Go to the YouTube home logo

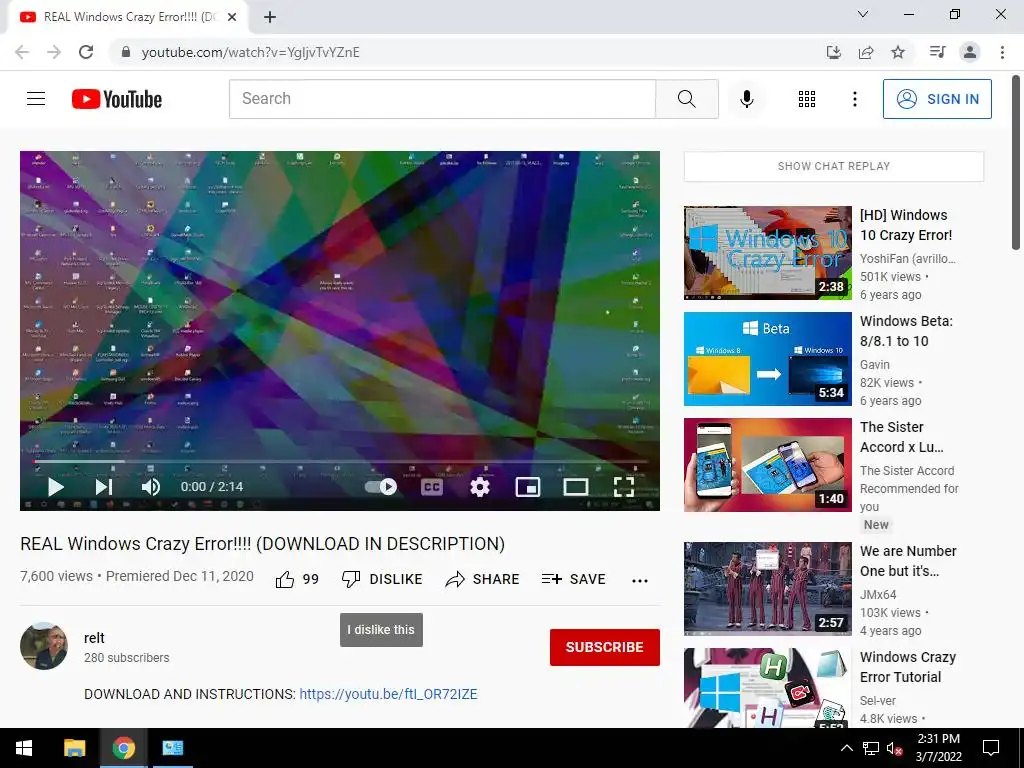click(x=117, y=99)
